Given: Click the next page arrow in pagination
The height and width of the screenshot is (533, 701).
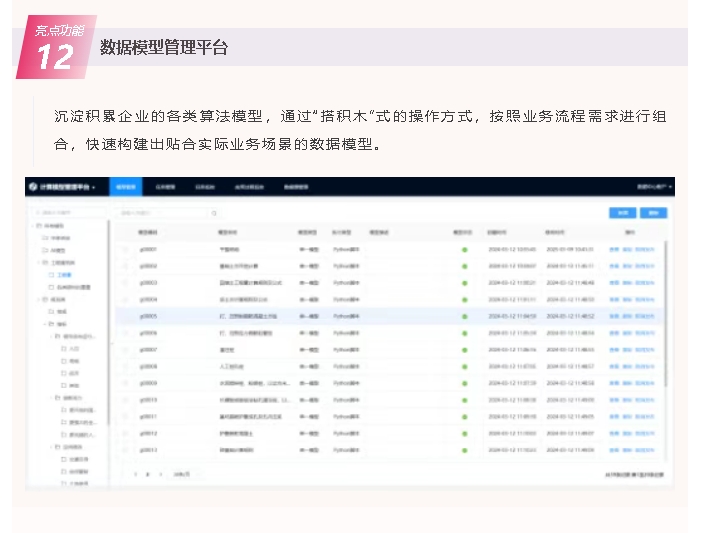Looking at the screenshot, I should tap(161, 473).
